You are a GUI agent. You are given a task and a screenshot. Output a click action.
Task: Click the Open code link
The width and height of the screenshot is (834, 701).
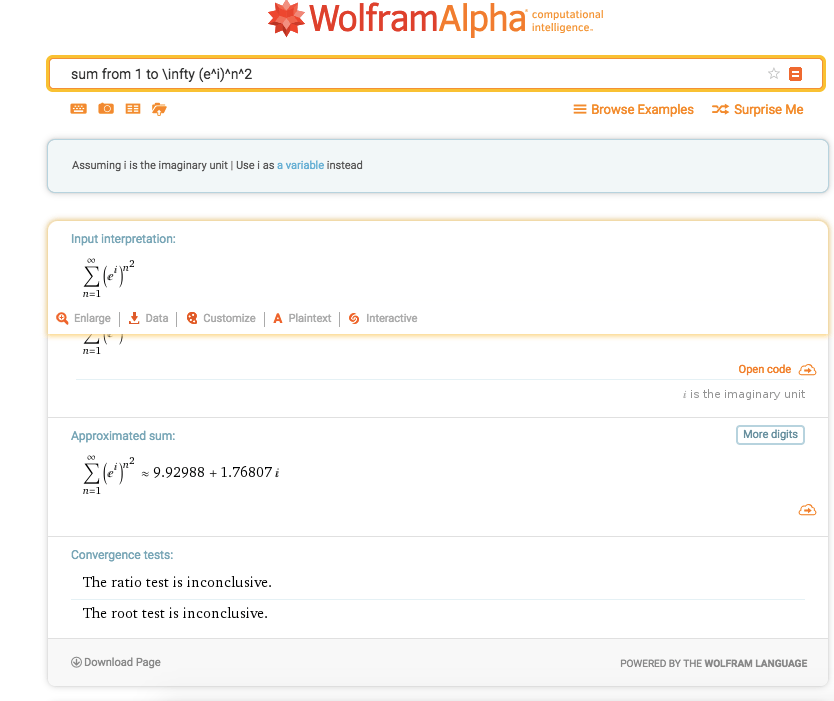click(764, 369)
